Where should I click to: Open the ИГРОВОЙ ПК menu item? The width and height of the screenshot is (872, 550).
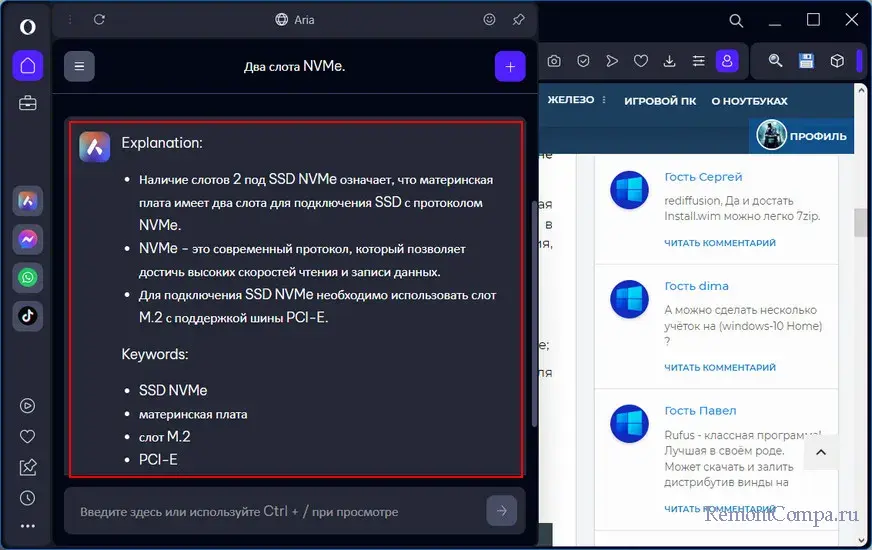[659, 101]
